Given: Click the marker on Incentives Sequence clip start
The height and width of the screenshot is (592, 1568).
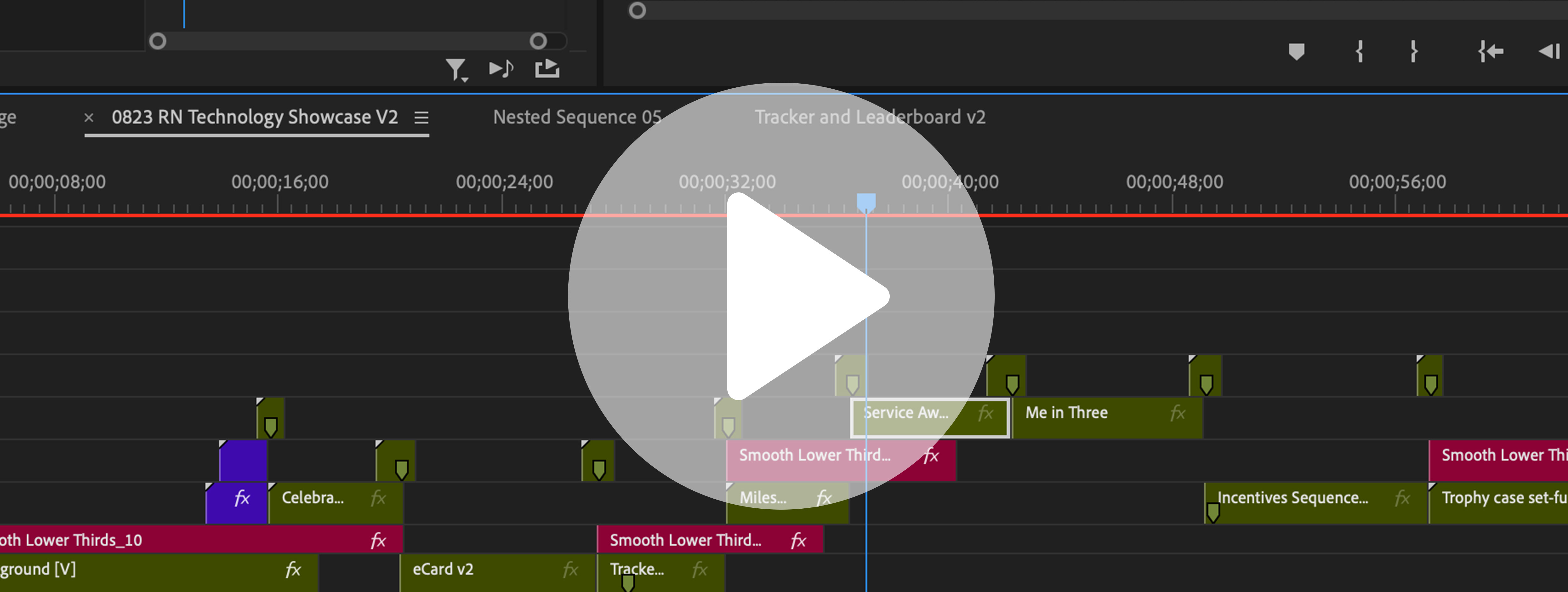Looking at the screenshot, I should (x=1213, y=512).
